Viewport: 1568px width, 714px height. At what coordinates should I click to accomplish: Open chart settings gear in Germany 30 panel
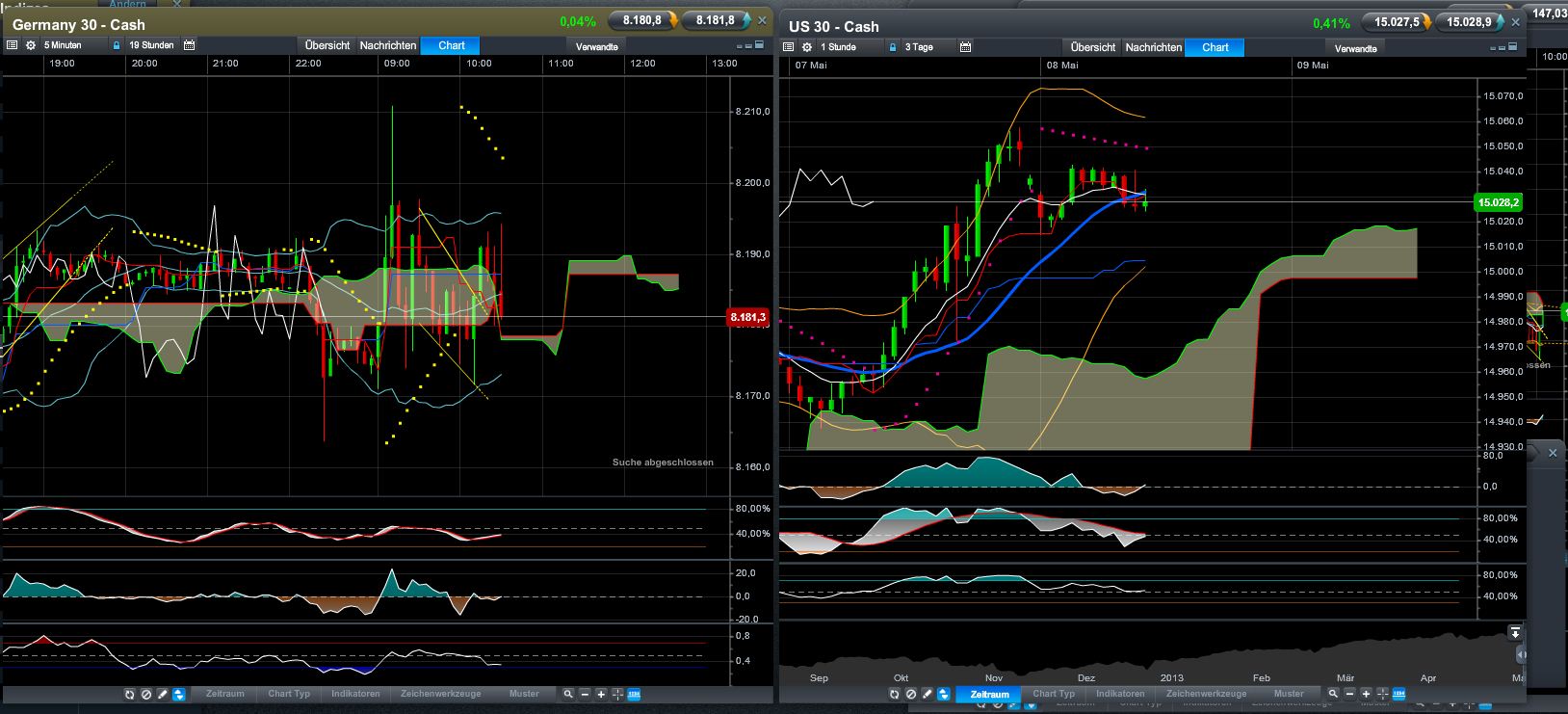pos(31,45)
